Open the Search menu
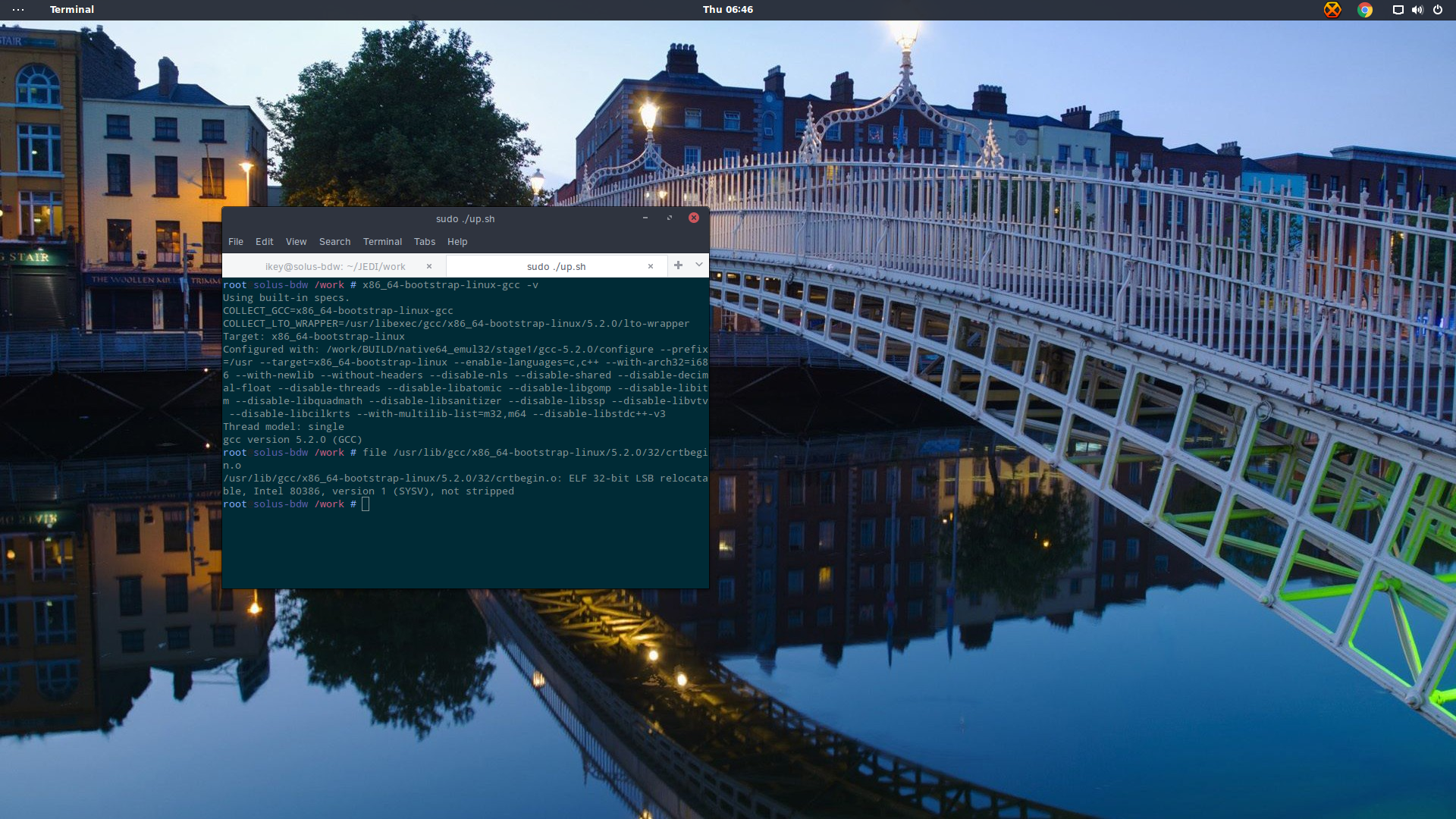Viewport: 1456px width, 819px height. coord(334,242)
